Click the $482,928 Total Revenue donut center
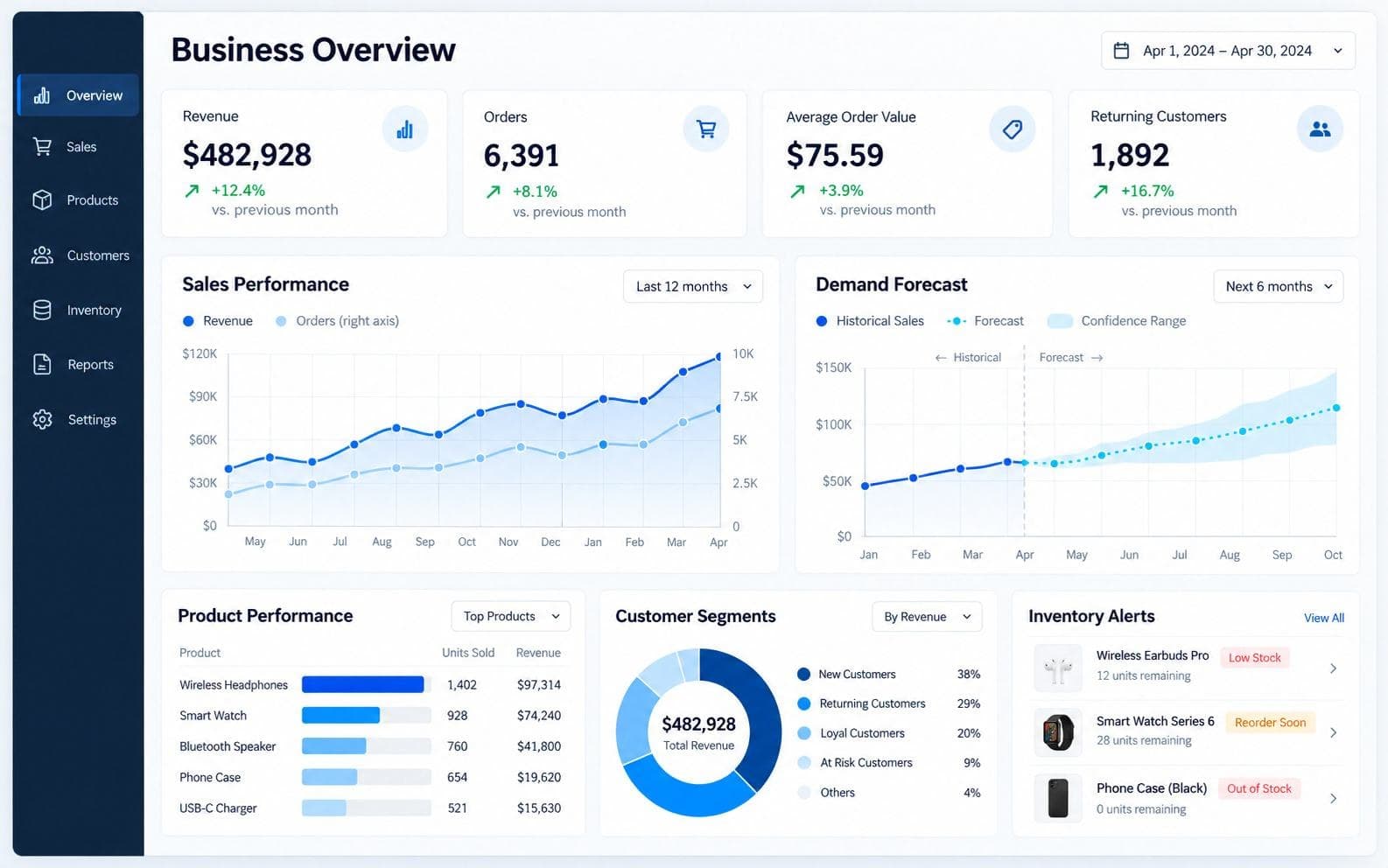This screenshot has width=1388, height=868. pos(698,732)
